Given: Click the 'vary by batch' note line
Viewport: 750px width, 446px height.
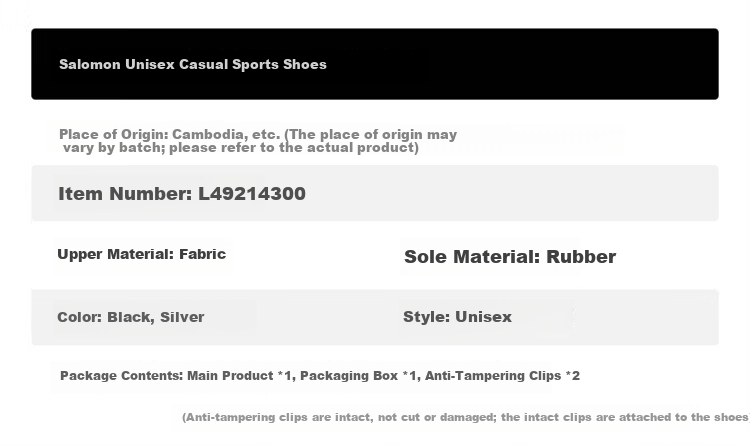Looking at the screenshot, I should point(241,147).
